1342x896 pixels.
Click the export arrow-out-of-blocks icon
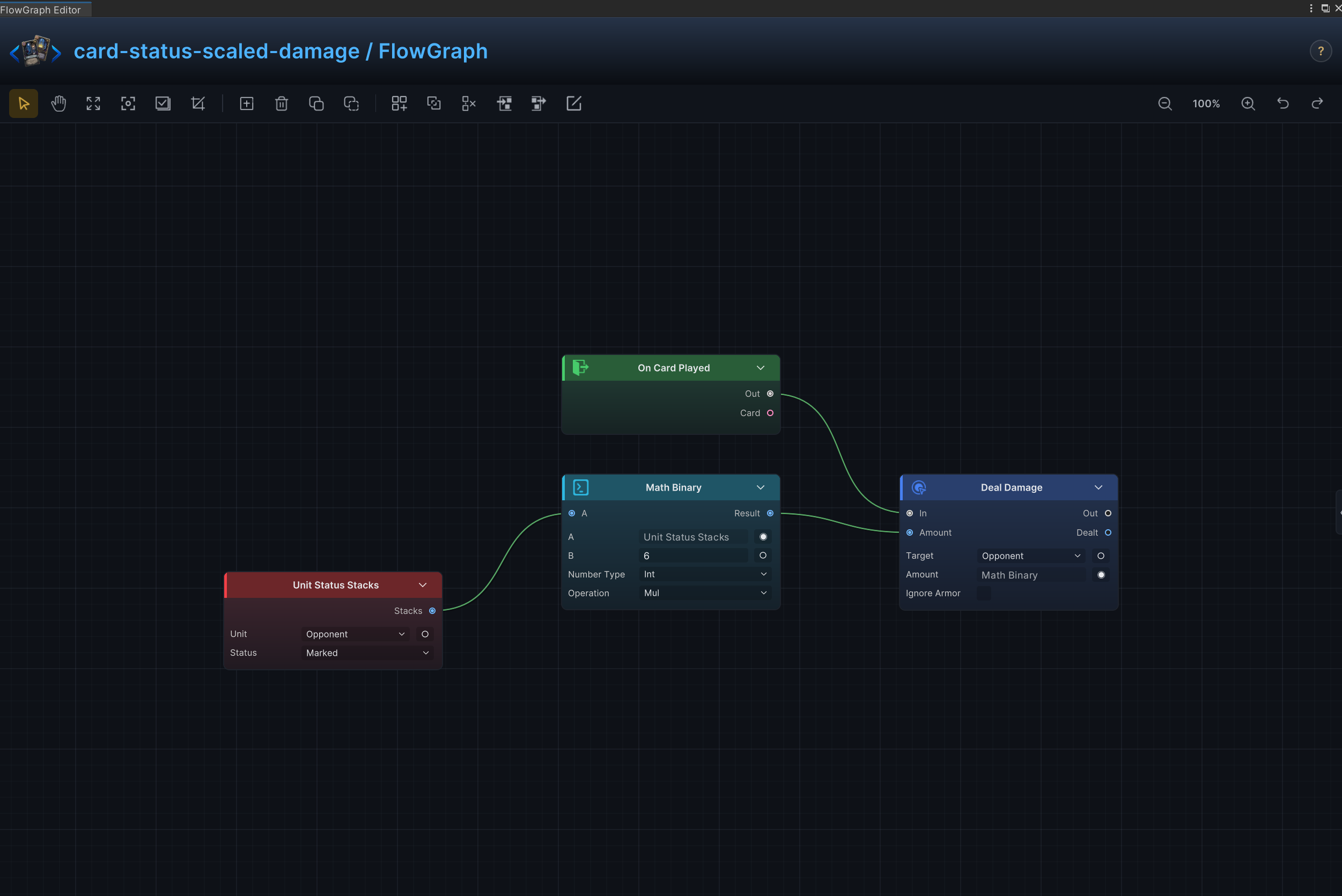pos(539,103)
